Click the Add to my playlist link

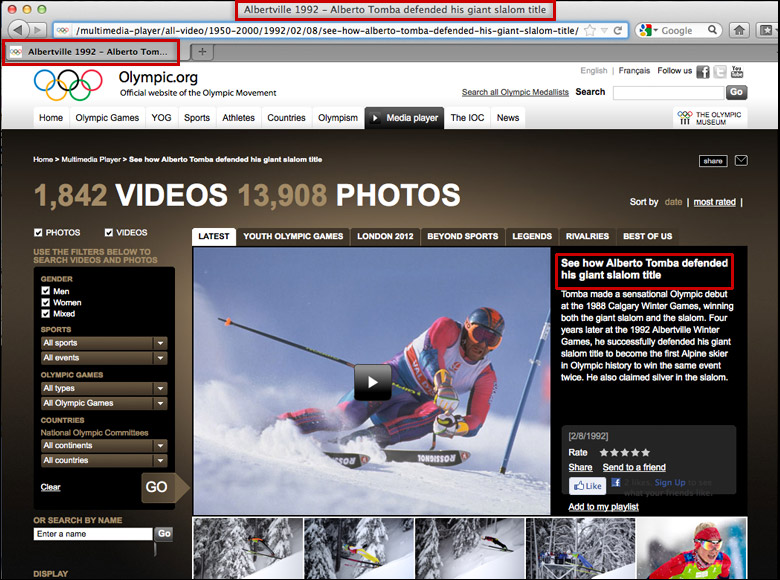tap(603, 507)
